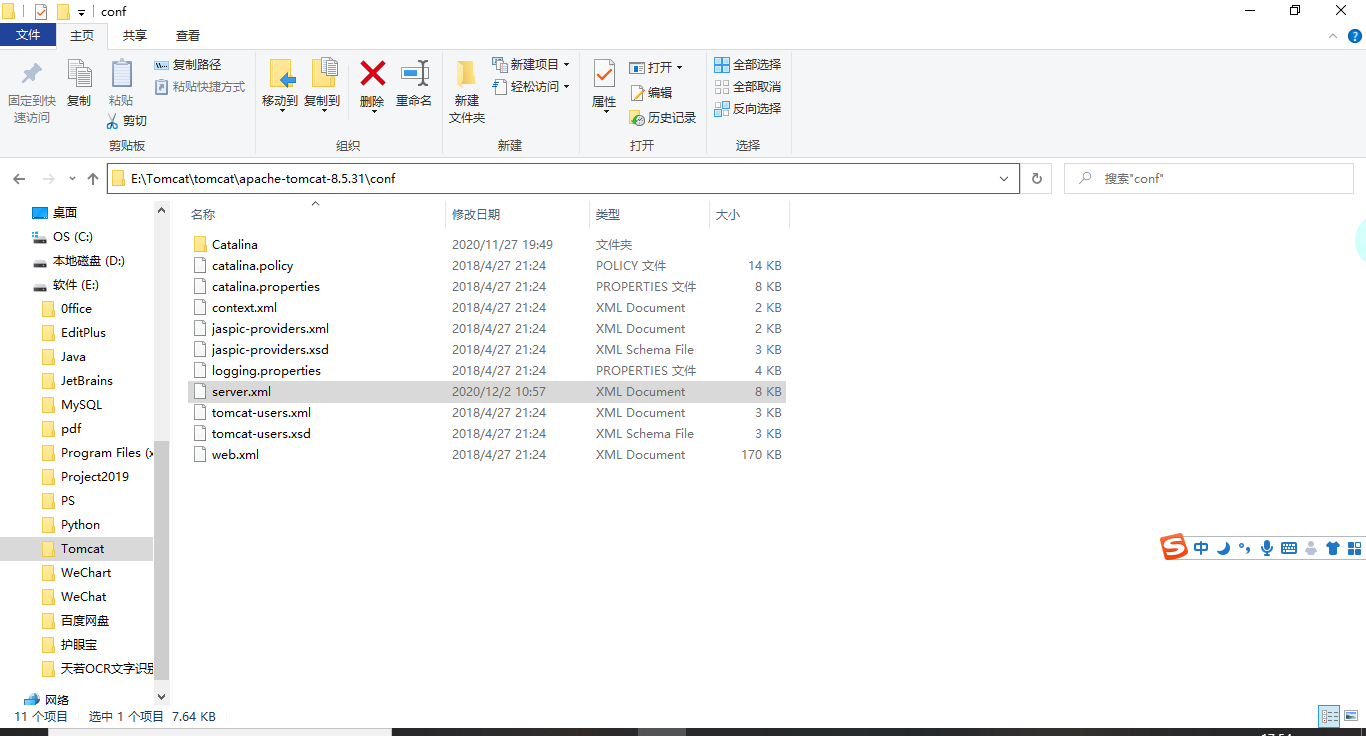
Task: Open the JetBrains folder in navigation pane
Action: [77, 381]
